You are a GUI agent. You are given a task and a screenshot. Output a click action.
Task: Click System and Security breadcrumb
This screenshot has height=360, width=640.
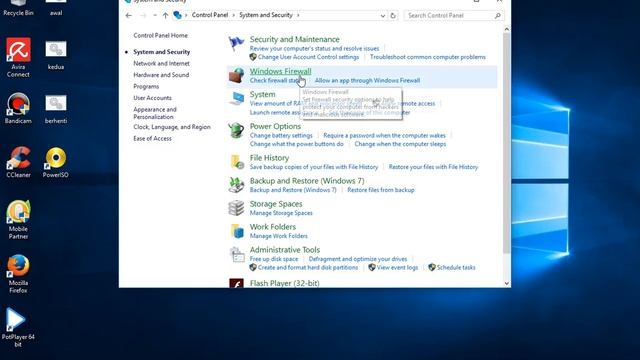coord(266,15)
